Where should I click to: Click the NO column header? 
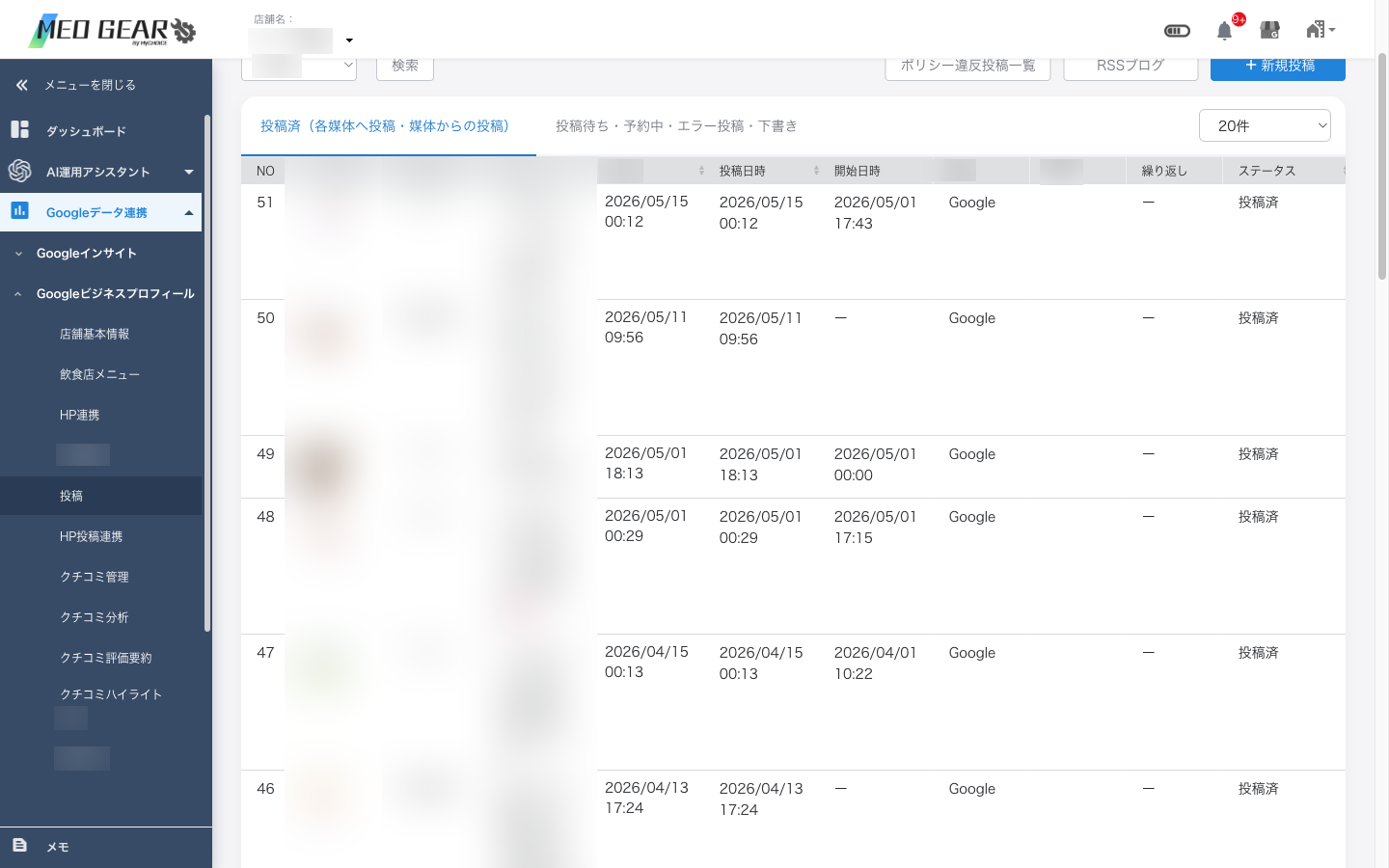(x=265, y=171)
